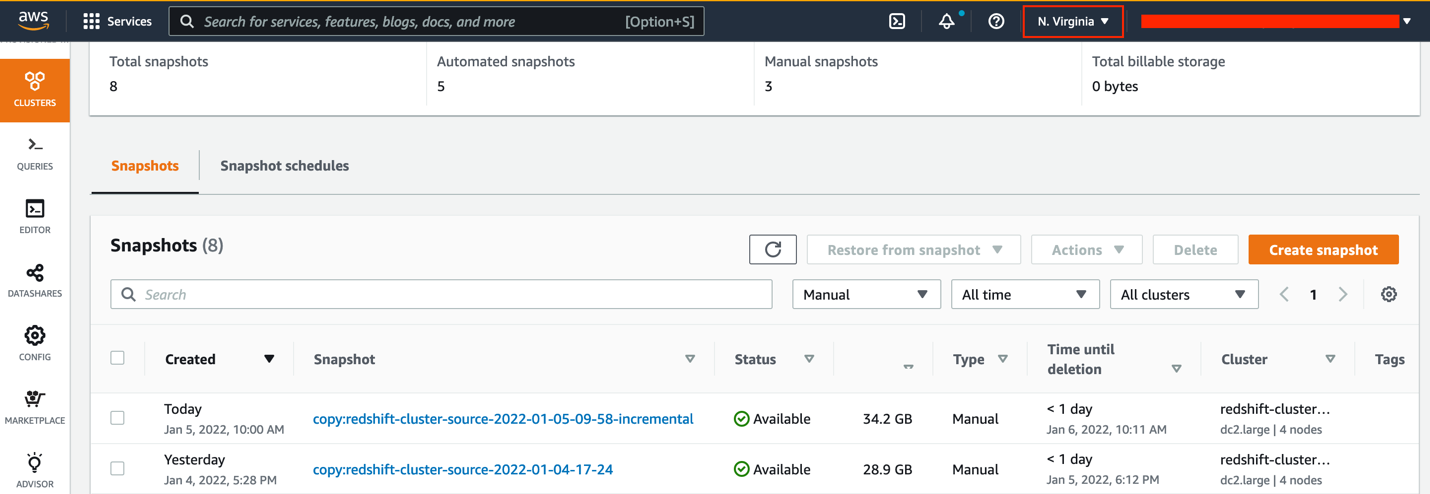The image size is (1430, 494).
Task: Open Marketplace in the sidebar
Action: (35, 408)
